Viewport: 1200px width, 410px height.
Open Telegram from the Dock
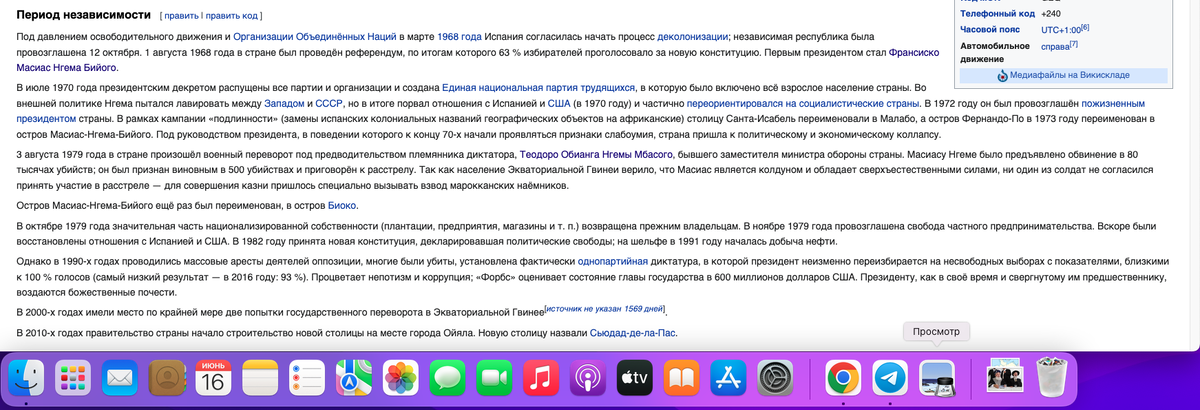pyautogui.click(x=890, y=378)
